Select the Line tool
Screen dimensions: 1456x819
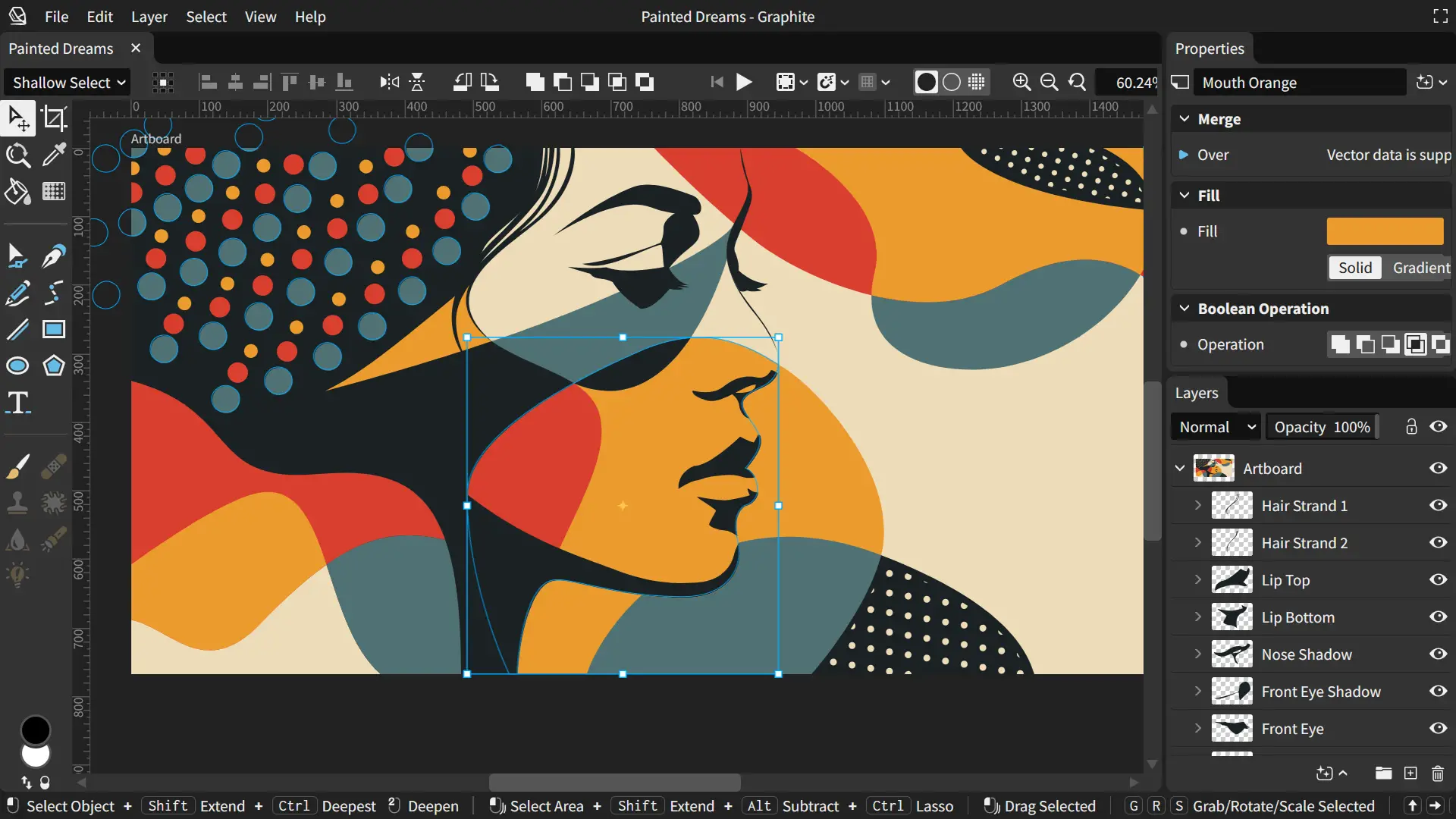(17, 329)
